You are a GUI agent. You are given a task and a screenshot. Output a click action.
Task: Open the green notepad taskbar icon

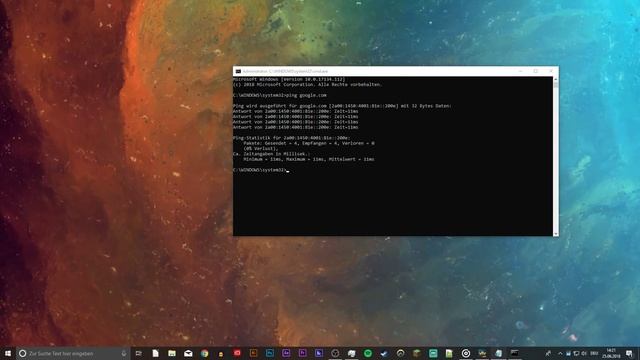pyautogui.click(x=449, y=353)
